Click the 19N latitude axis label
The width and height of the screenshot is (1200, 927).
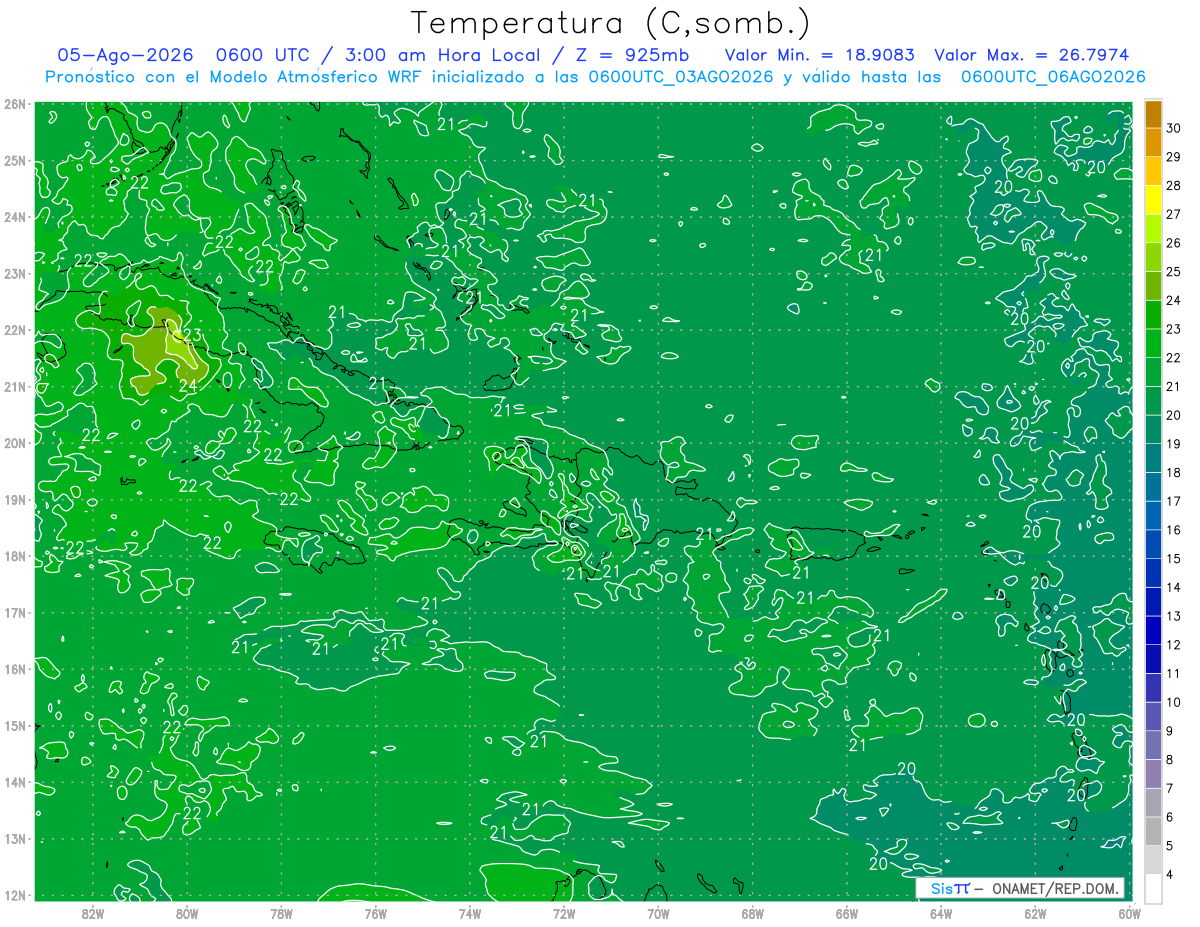point(15,500)
